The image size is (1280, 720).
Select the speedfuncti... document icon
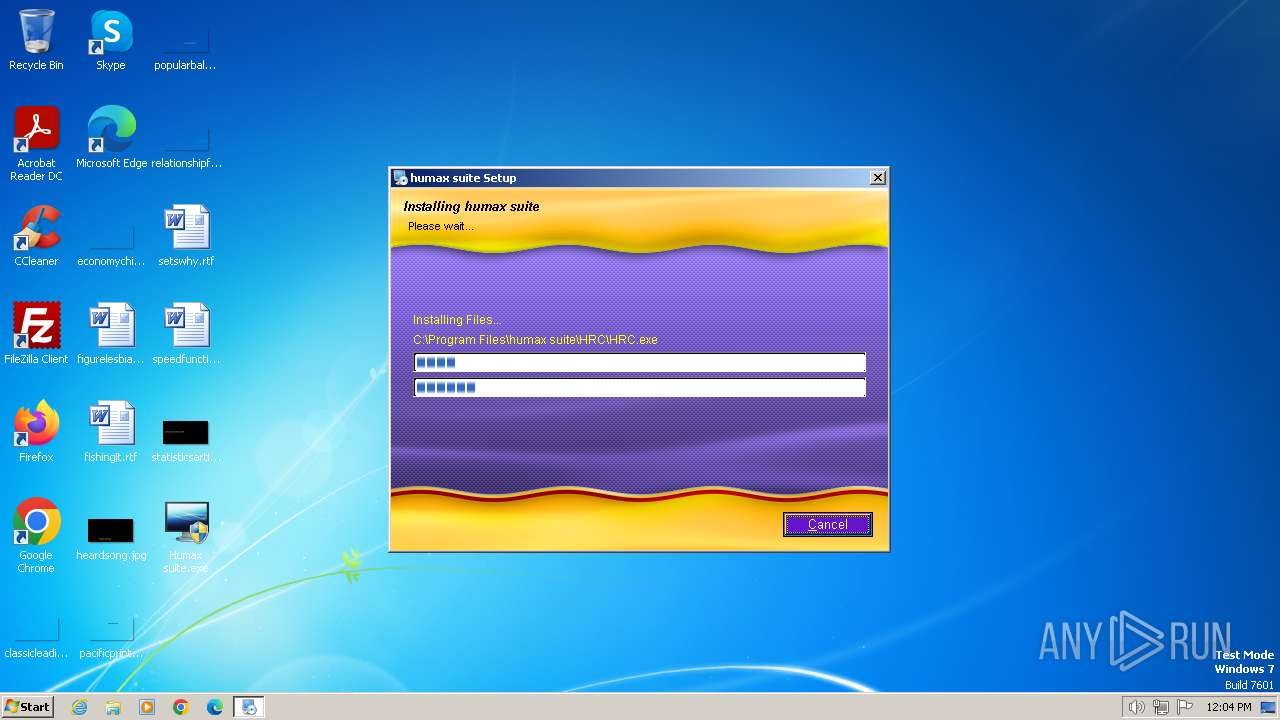pos(186,334)
